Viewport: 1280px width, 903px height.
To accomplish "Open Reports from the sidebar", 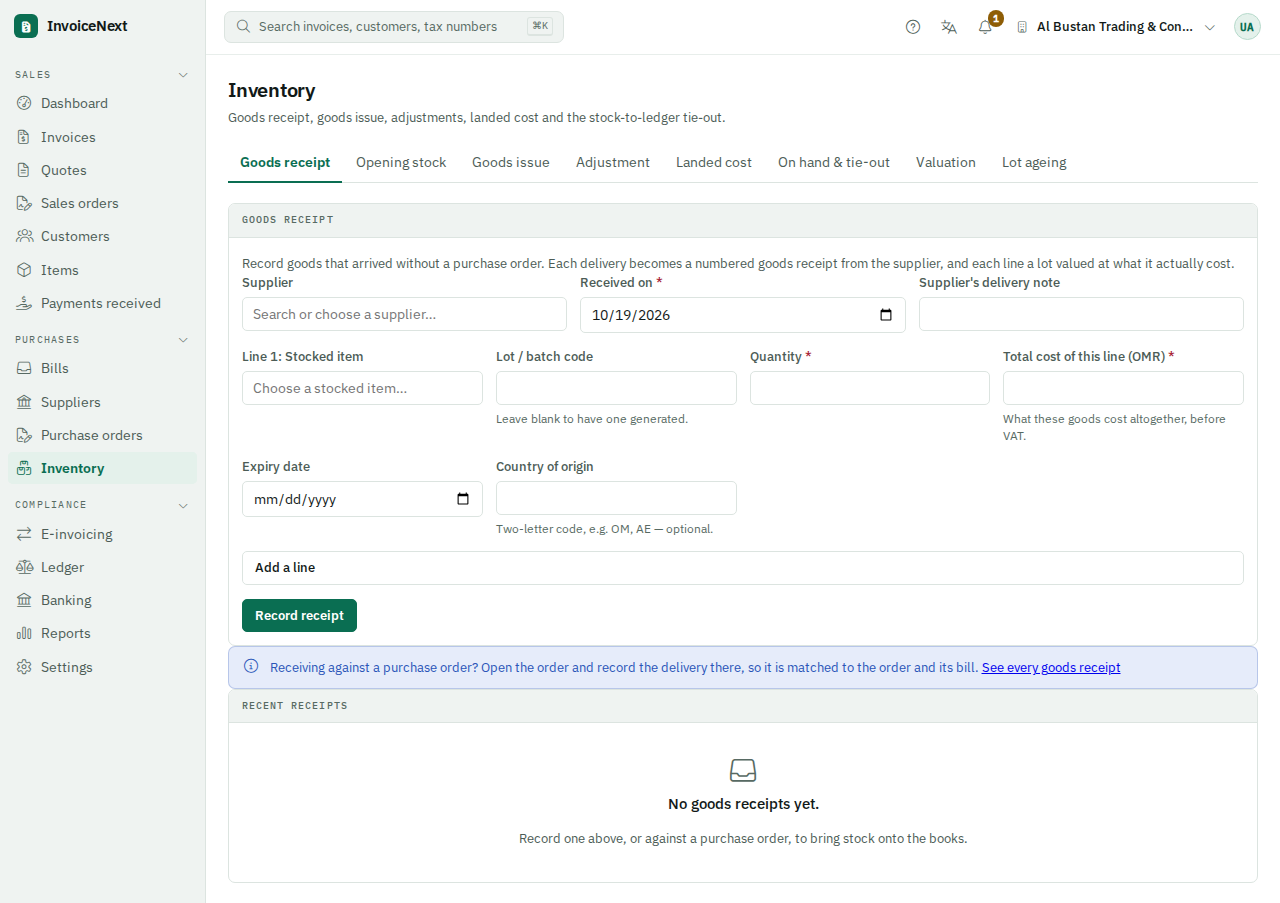I will coord(103,633).
